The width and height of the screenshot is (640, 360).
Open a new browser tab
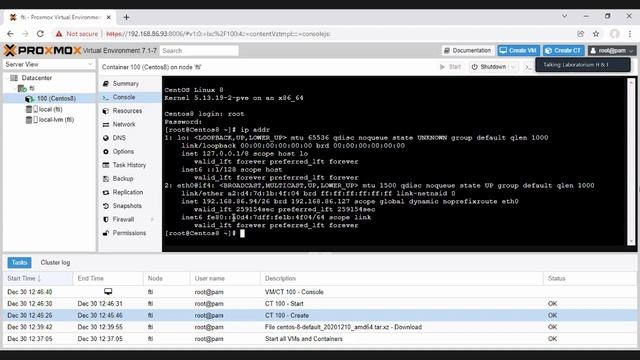click(x=127, y=17)
